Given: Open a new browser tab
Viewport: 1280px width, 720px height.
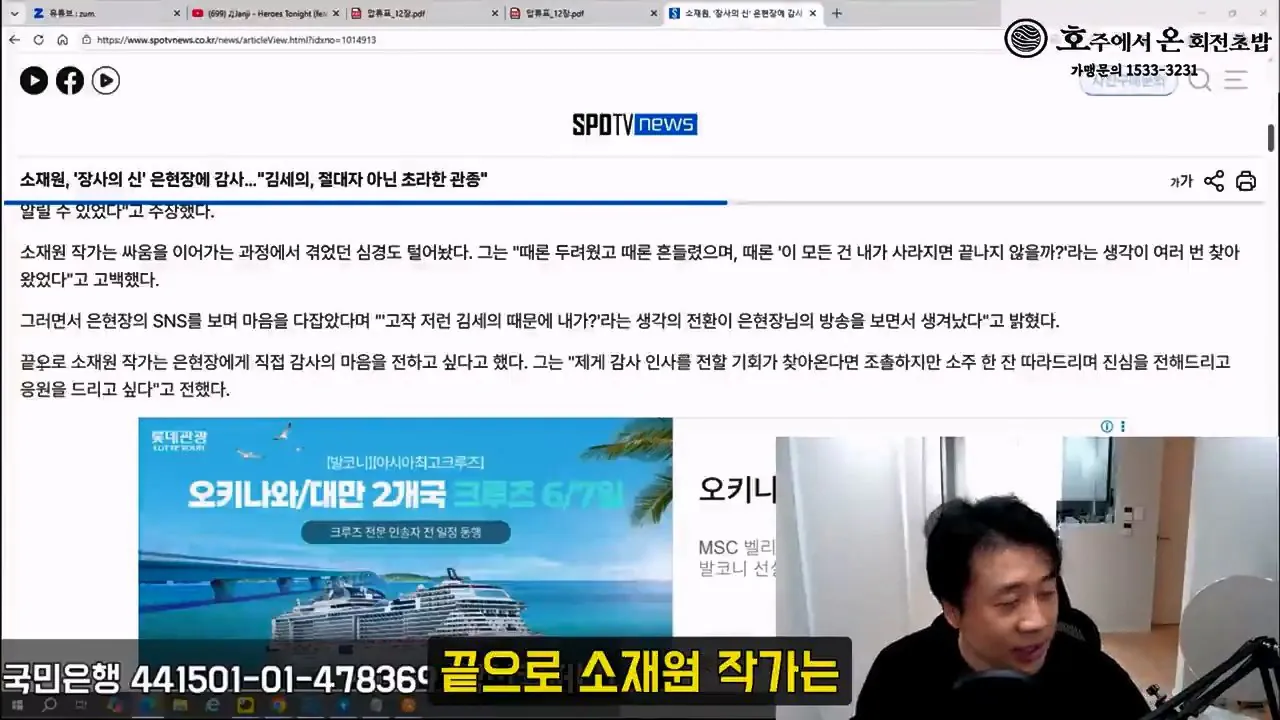Looking at the screenshot, I should (837, 13).
